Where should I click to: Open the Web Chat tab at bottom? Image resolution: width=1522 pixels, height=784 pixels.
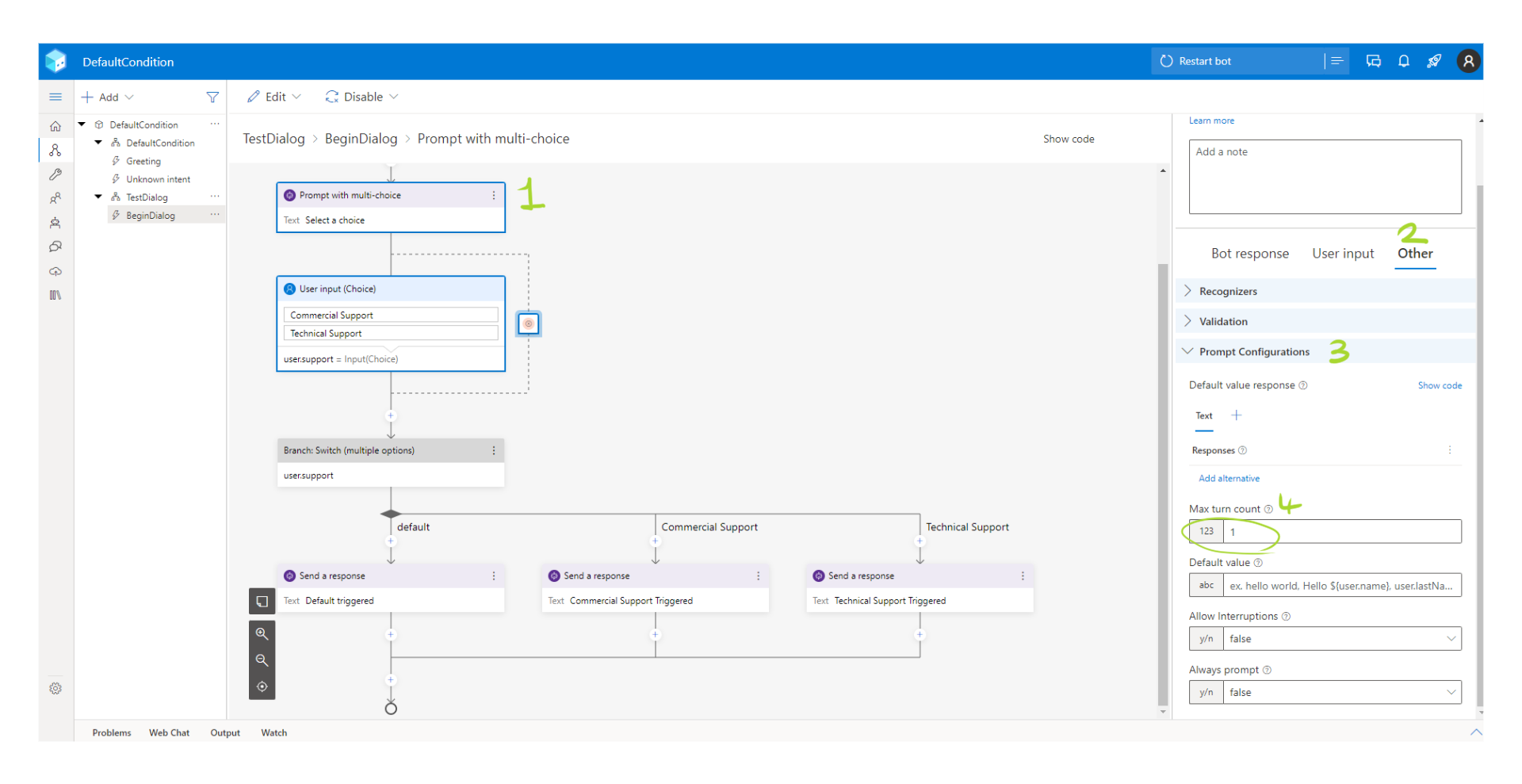point(168,732)
